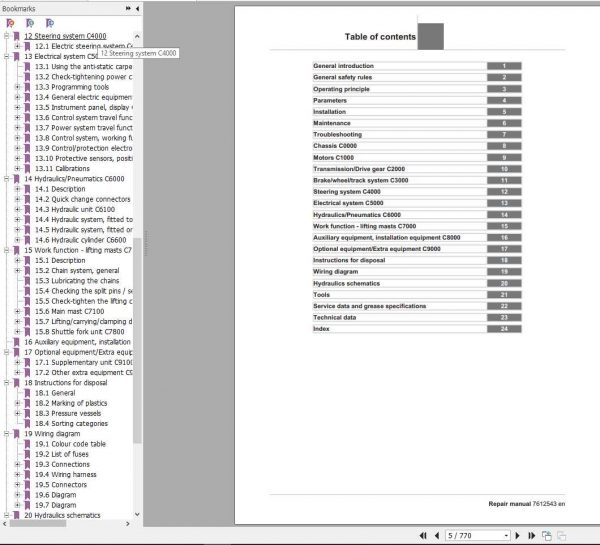600x545 pixels.
Task: Click horizontal scrollbar left arrow
Action: [5, 524]
